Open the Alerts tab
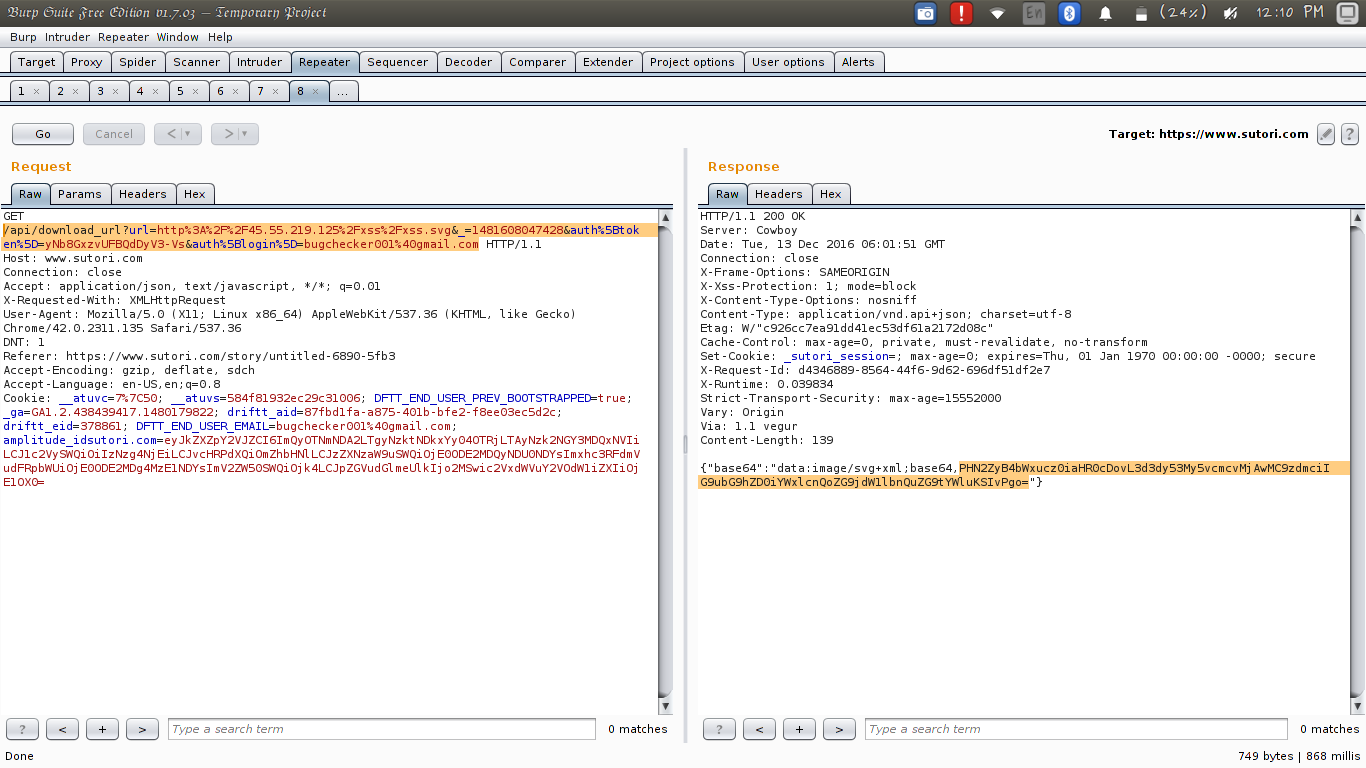The width and height of the screenshot is (1366, 768). click(x=858, y=62)
